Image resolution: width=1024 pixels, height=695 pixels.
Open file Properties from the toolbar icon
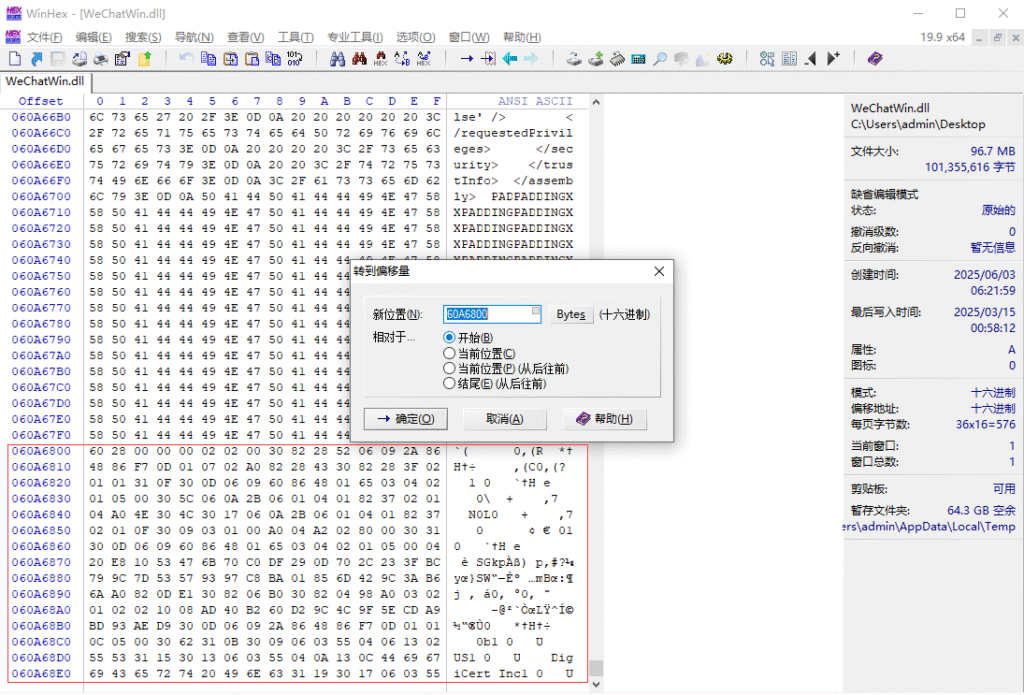[122, 59]
